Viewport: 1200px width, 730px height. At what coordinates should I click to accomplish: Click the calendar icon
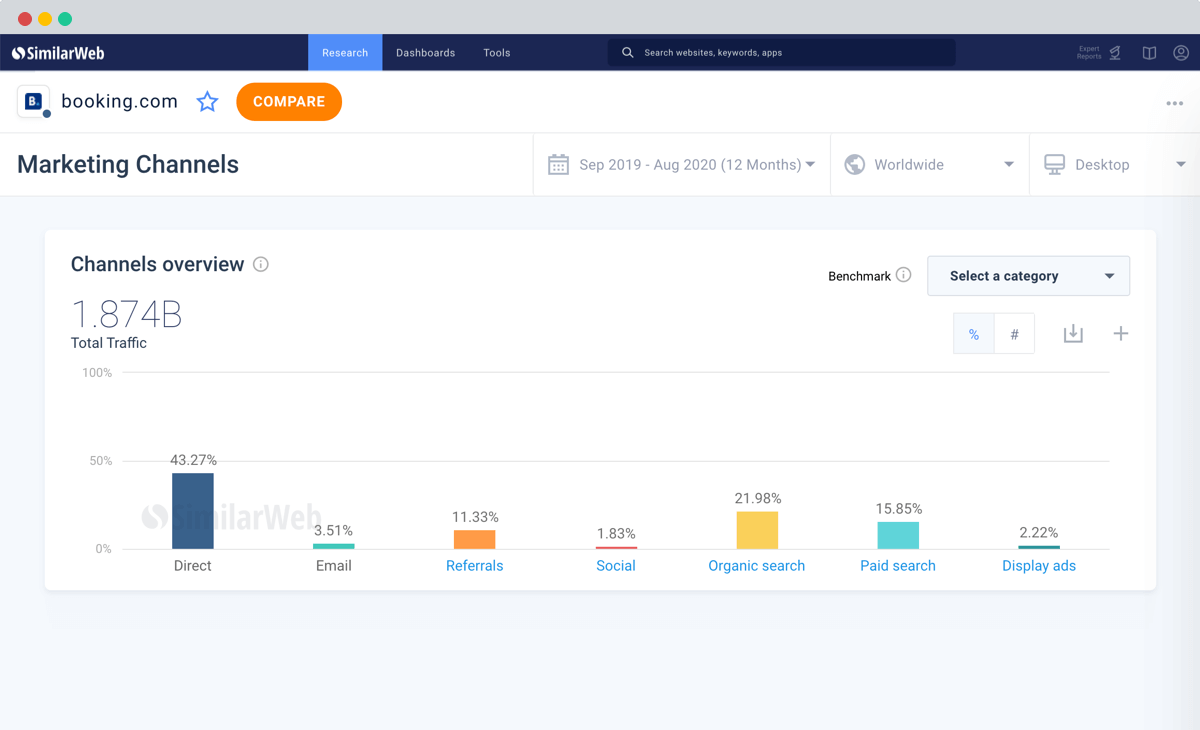(x=558, y=165)
